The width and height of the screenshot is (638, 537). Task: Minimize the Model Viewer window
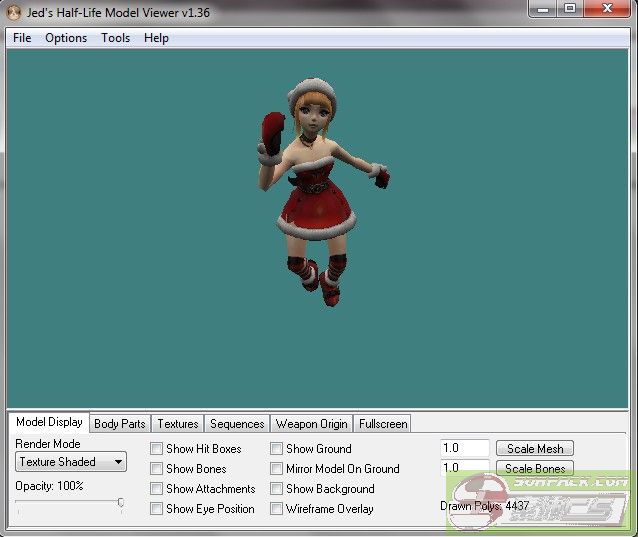(x=542, y=9)
